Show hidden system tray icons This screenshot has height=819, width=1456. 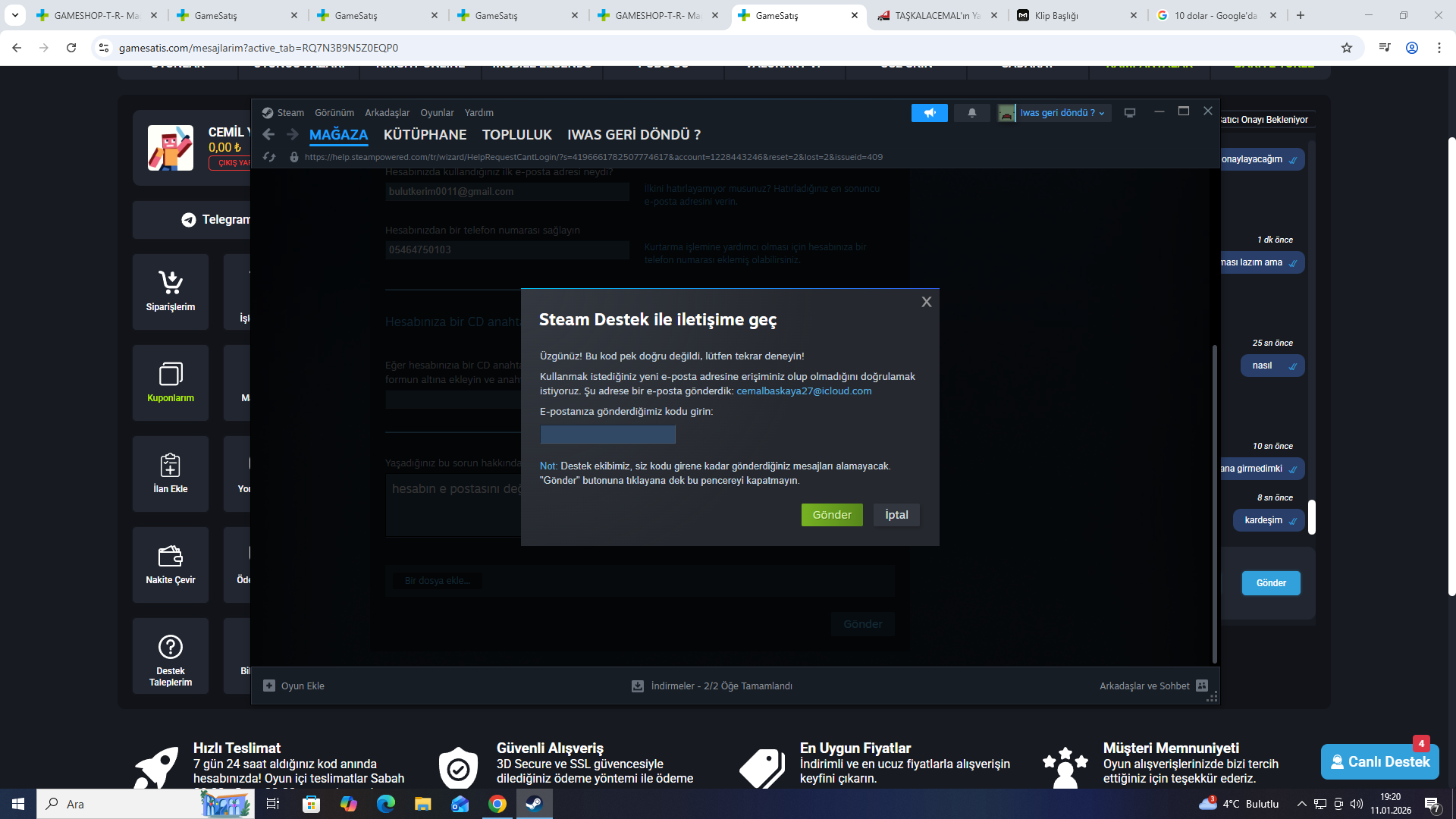1301,804
